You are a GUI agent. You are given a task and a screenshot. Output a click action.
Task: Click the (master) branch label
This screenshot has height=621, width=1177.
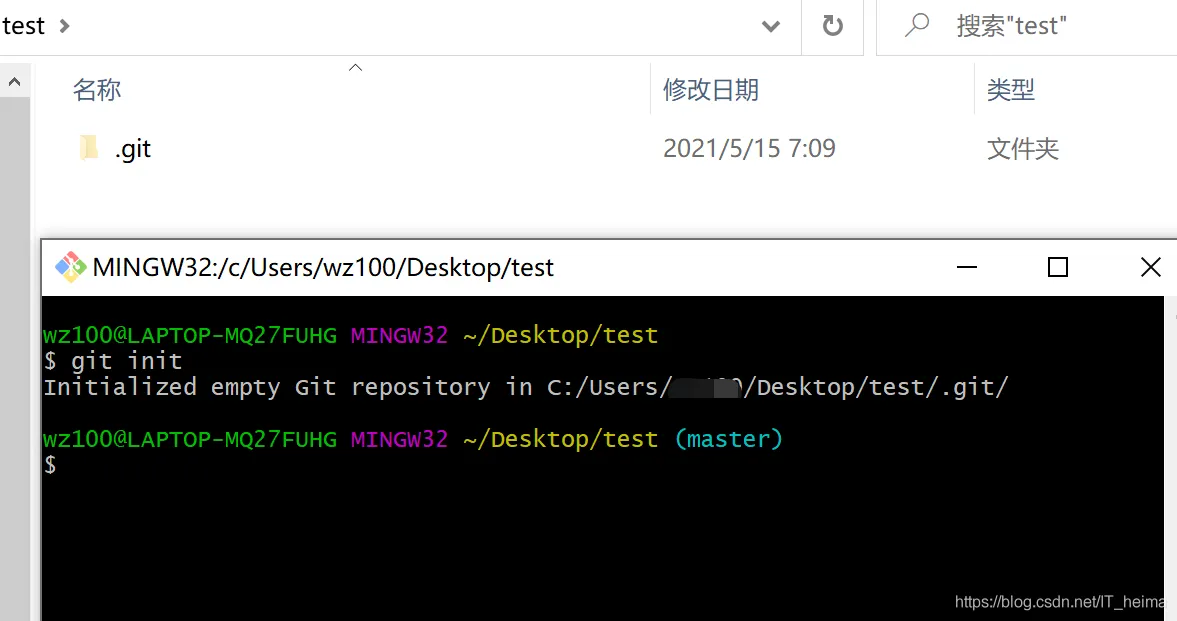[x=728, y=439]
